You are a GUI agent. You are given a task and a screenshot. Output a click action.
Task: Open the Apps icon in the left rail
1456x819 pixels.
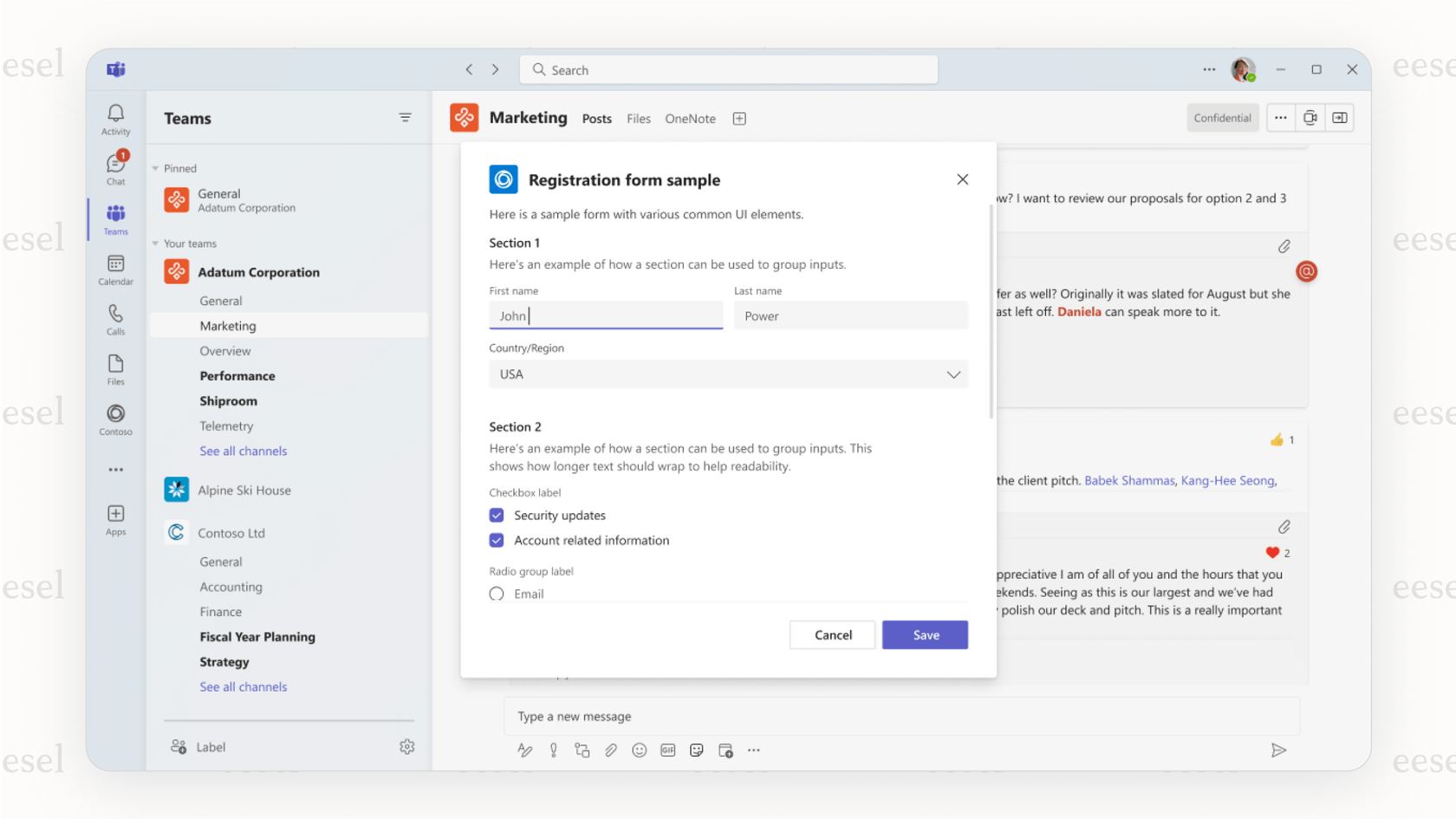pos(115,519)
